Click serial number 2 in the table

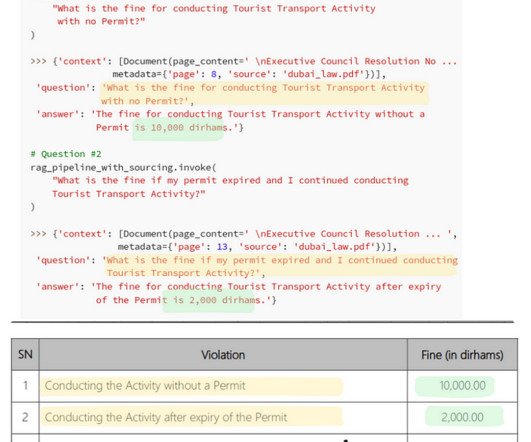(x=25, y=417)
